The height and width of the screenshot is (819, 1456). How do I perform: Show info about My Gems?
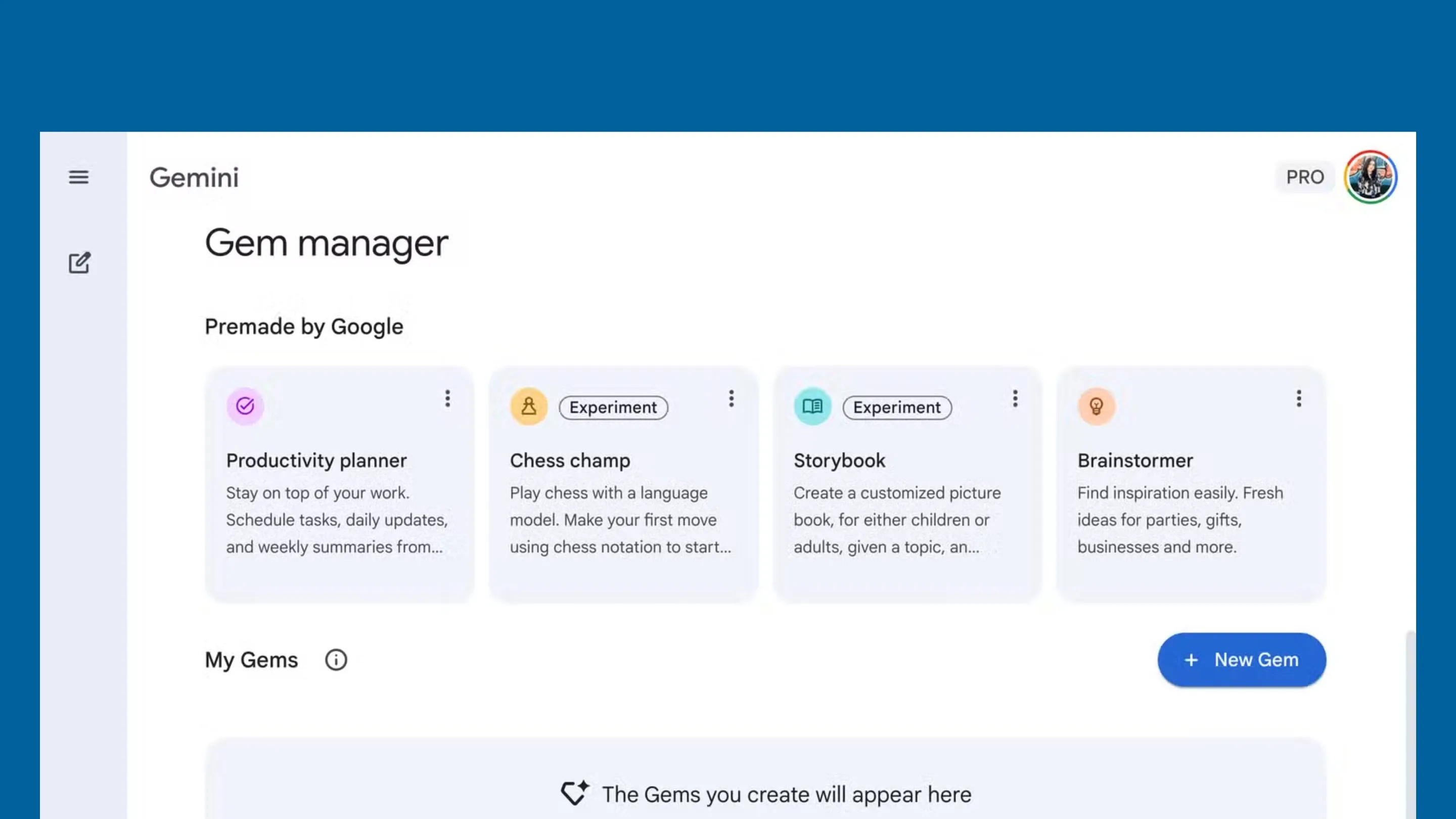click(x=336, y=660)
